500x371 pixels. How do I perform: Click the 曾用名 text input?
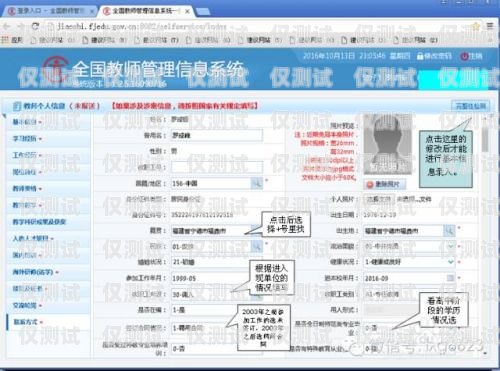tap(217, 135)
